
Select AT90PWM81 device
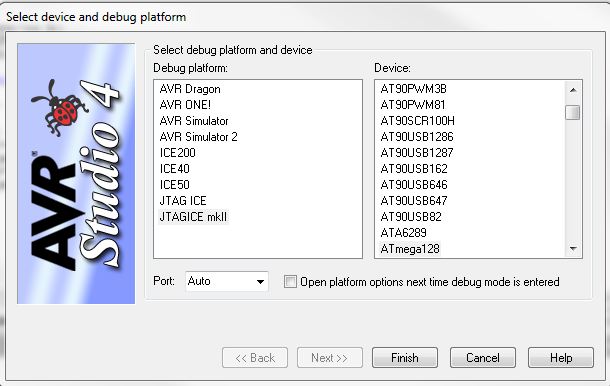413,105
